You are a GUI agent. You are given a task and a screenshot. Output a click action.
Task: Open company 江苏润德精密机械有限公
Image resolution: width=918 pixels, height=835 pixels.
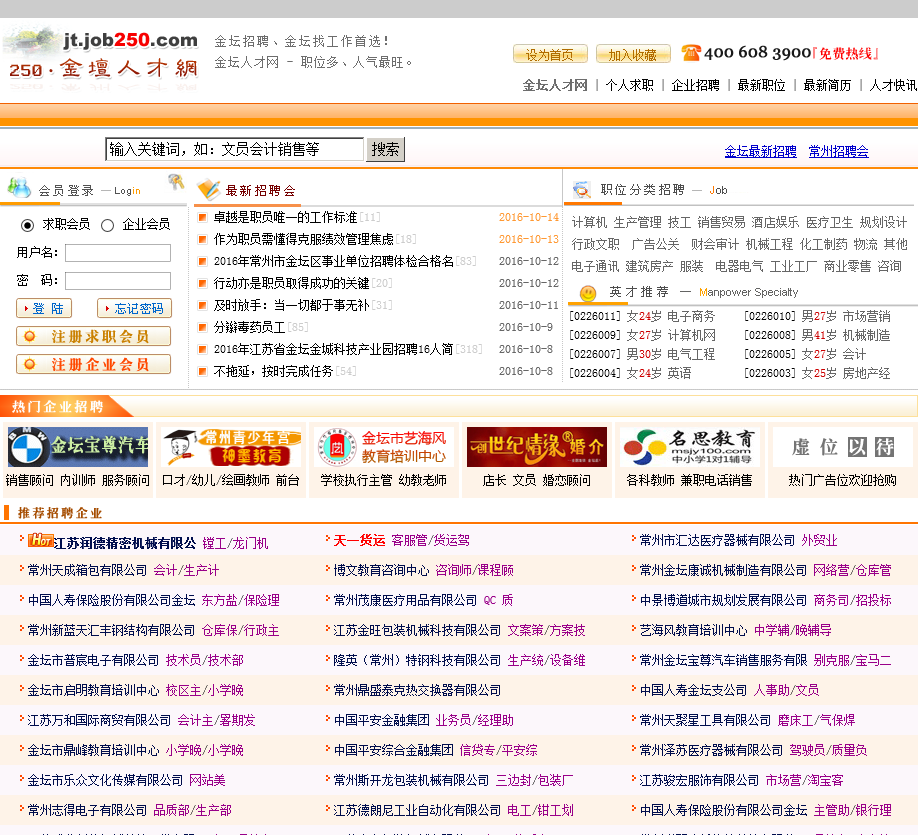click(125, 543)
